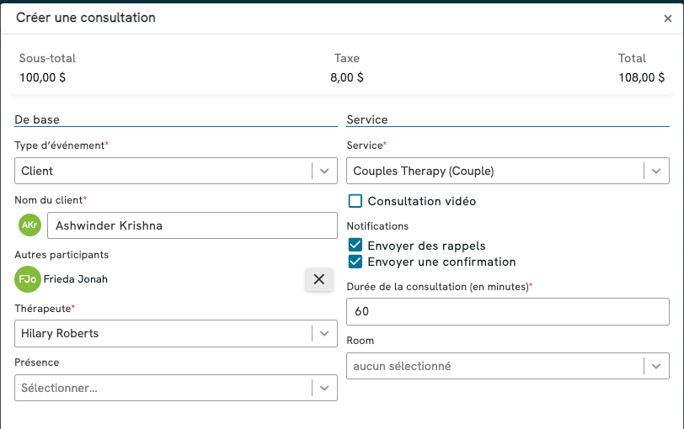This screenshot has height=429, width=684.
Task: Click the Room chevron arrow
Action: [656, 366]
